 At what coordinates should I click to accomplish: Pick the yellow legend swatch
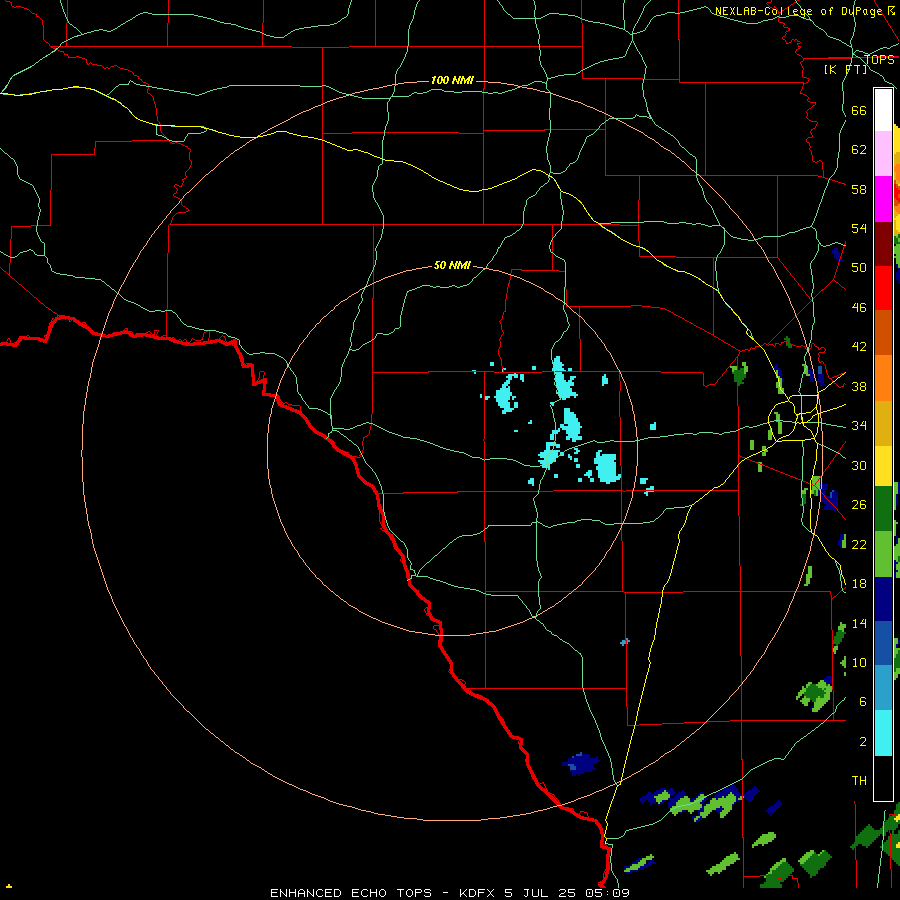[x=883, y=465]
